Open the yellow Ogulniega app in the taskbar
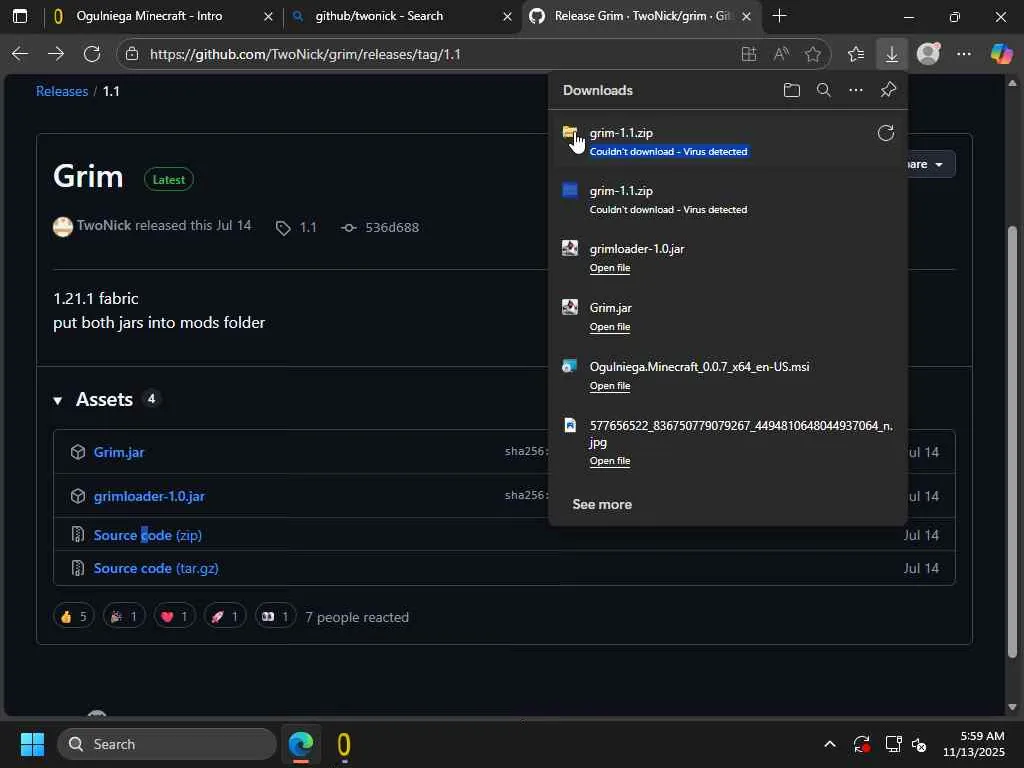Screen dimensions: 1024x768 click(x=344, y=744)
